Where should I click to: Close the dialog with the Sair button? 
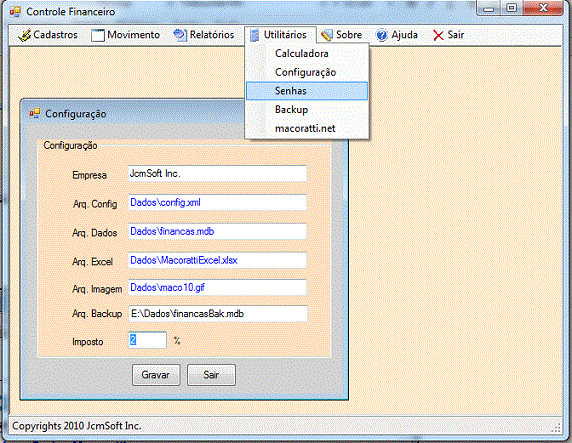(211, 375)
